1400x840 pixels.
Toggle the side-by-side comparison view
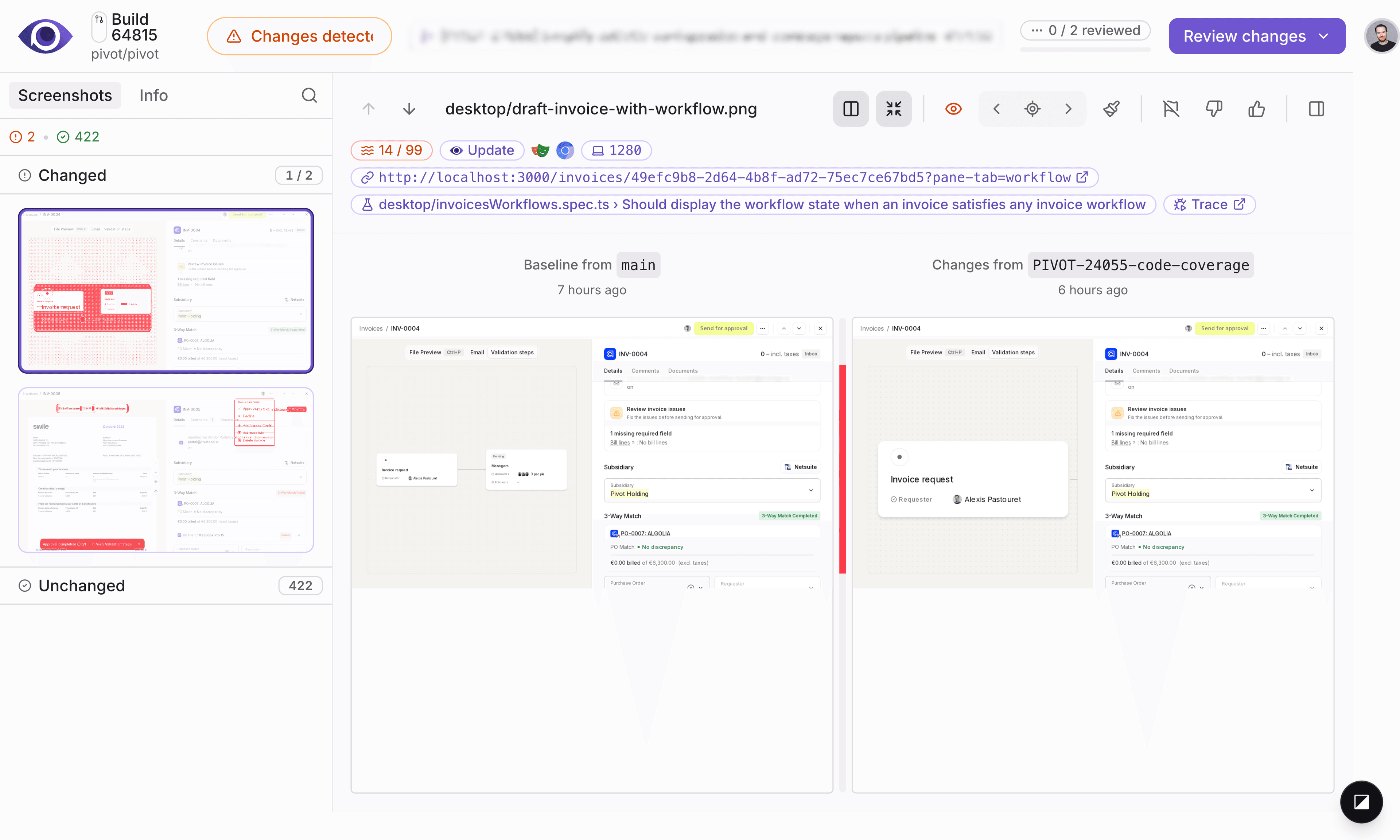[x=851, y=108]
